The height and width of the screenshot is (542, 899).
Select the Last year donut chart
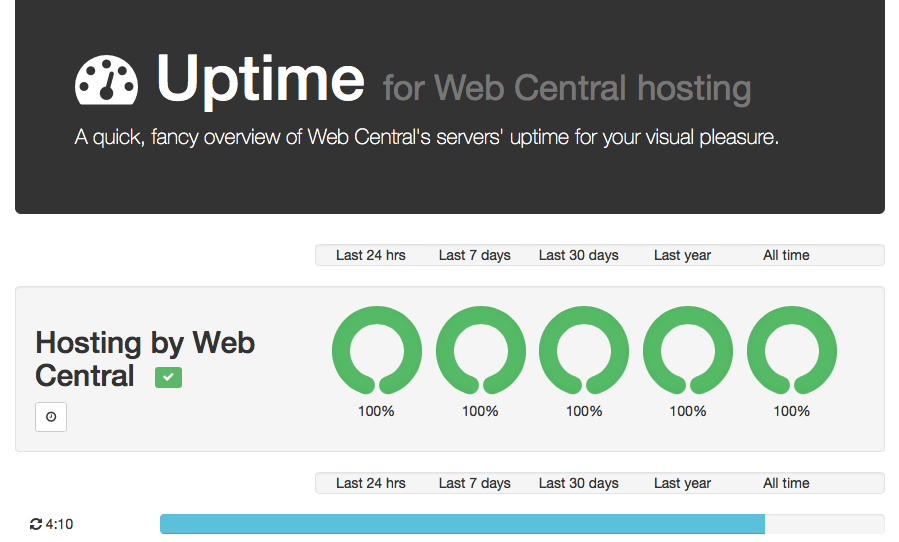click(x=688, y=350)
